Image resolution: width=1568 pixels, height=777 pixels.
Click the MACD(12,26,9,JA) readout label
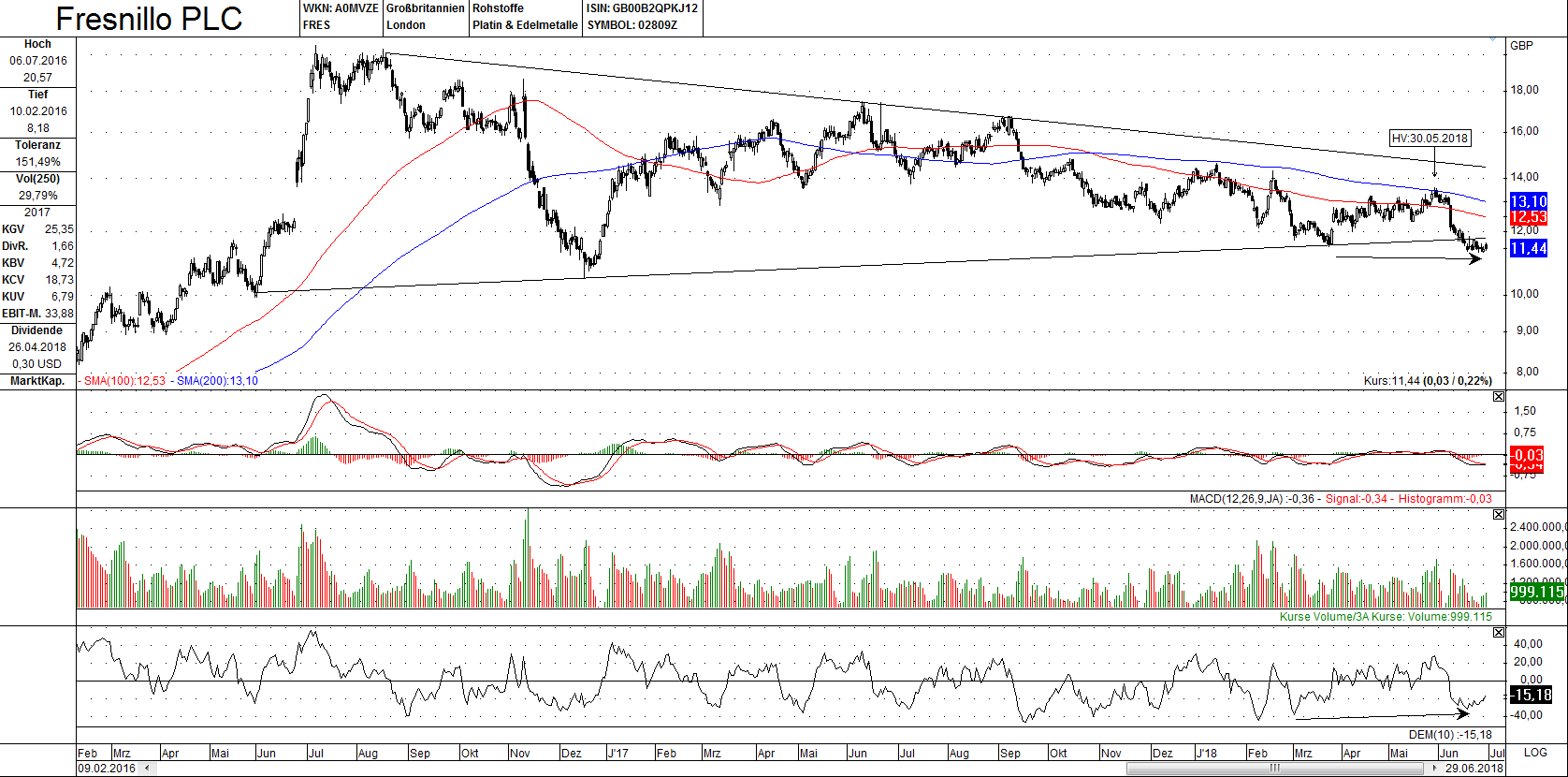(1252, 499)
